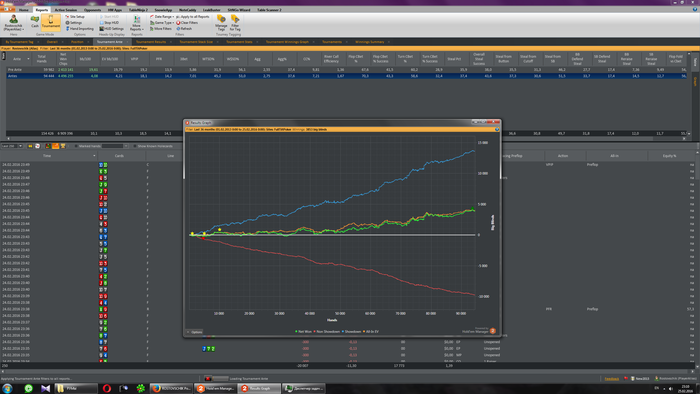The height and width of the screenshot is (394, 700).
Task: Click Clear Filters in the ribbon
Action: [x=187, y=23]
